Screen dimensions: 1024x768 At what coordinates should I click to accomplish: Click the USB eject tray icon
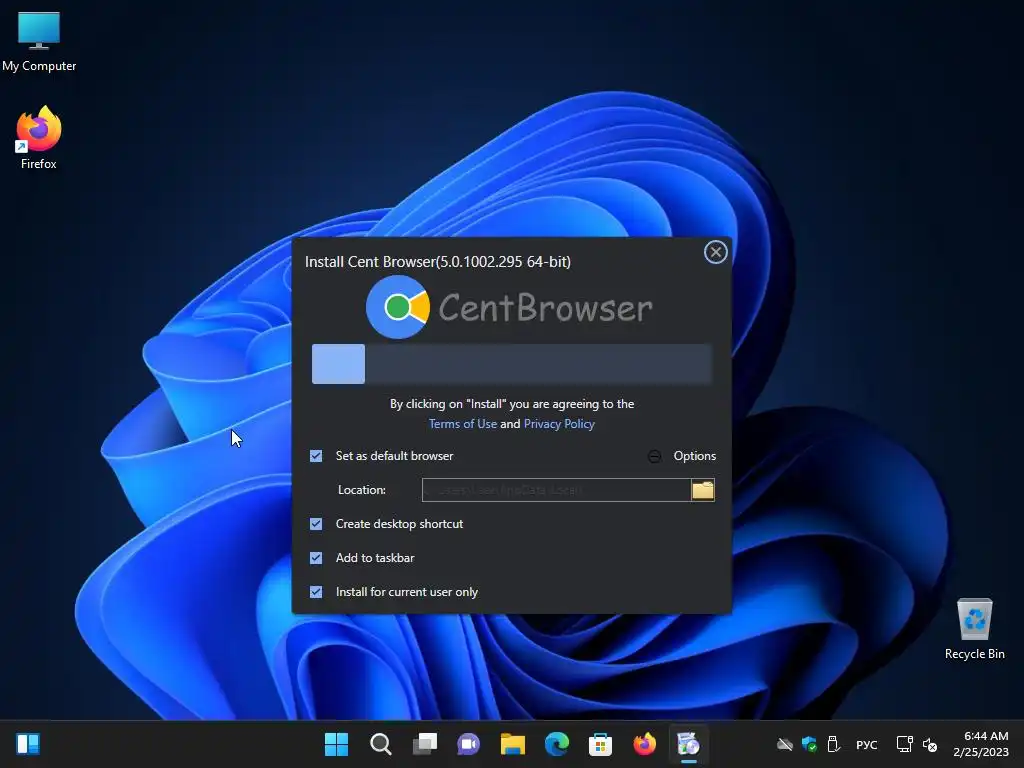pos(833,744)
